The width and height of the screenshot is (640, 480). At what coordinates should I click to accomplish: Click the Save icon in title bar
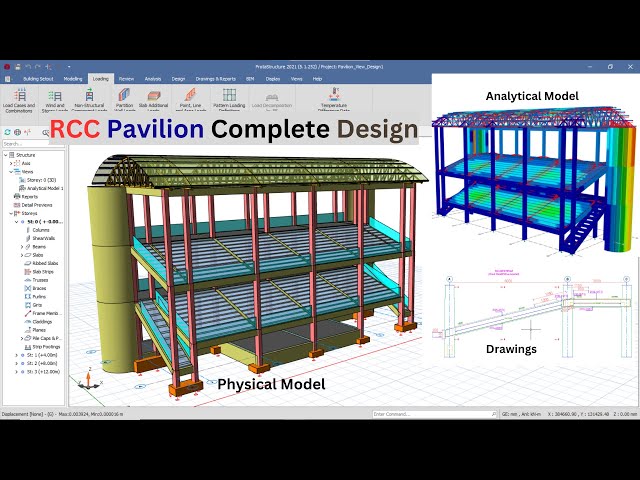tap(18, 67)
